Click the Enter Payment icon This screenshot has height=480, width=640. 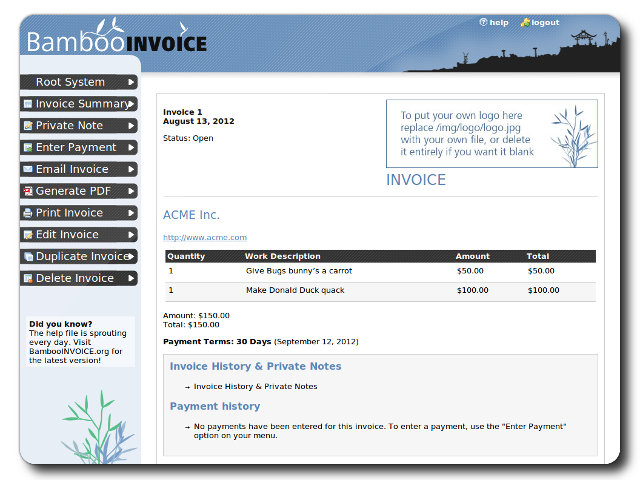[x=28, y=148]
